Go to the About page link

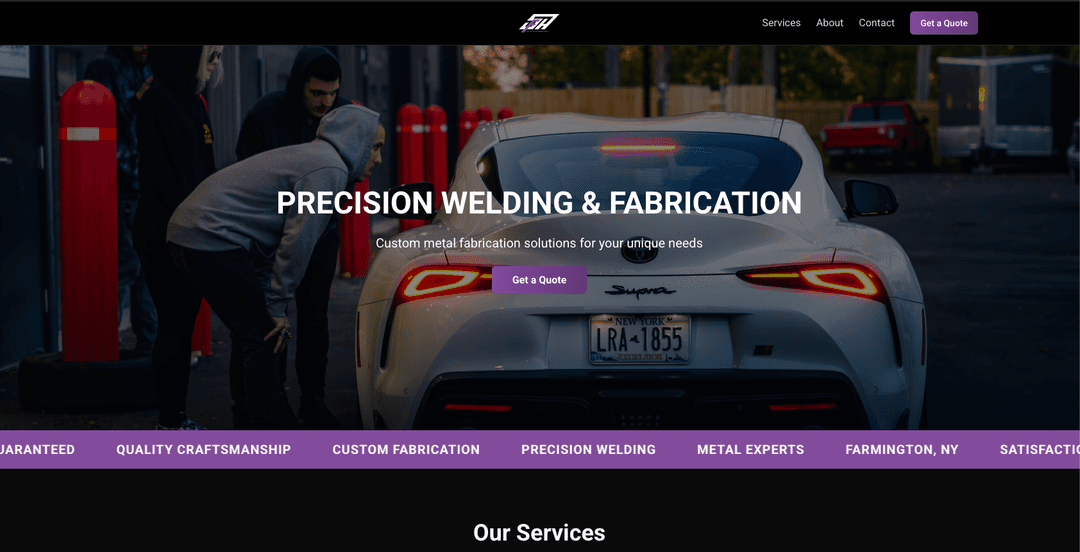click(829, 23)
